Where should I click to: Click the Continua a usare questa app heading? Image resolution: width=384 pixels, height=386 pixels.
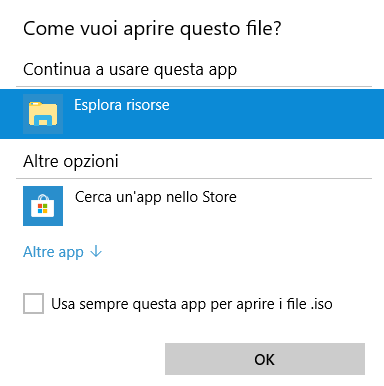click(130, 70)
